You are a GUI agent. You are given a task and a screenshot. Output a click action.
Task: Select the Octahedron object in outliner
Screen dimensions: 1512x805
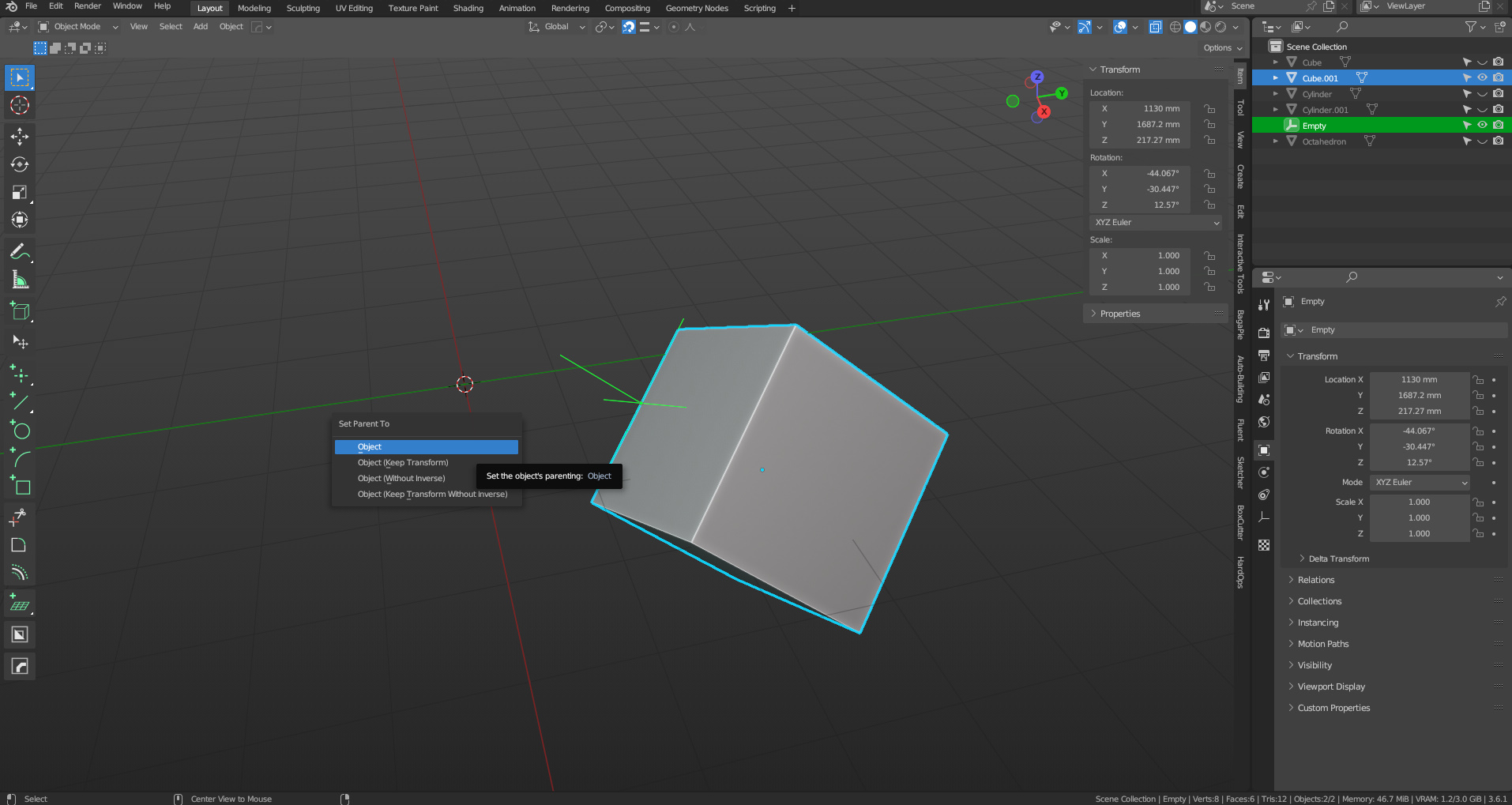click(x=1324, y=141)
